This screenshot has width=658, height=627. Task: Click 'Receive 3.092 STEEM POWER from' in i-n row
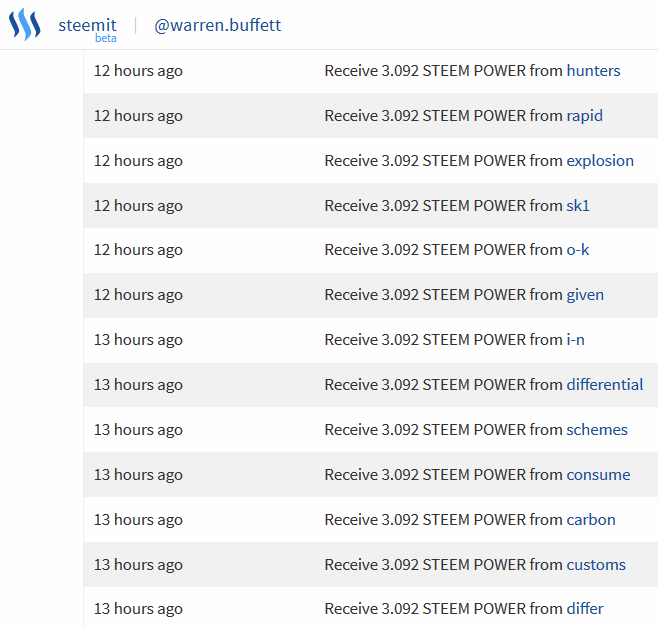[x=444, y=340]
